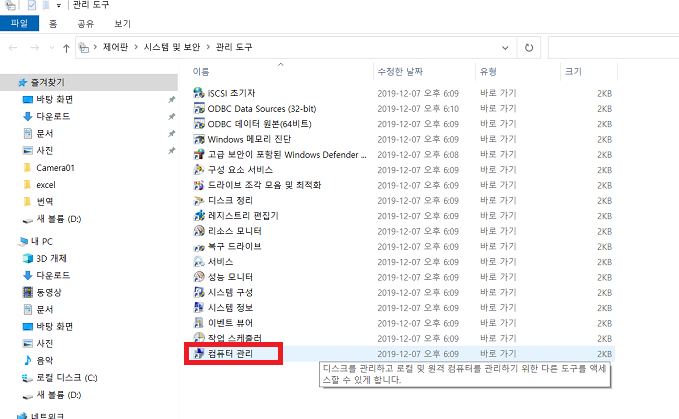Open the 파일 tab
The height and width of the screenshot is (419, 679).
click(x=19, y=23)
